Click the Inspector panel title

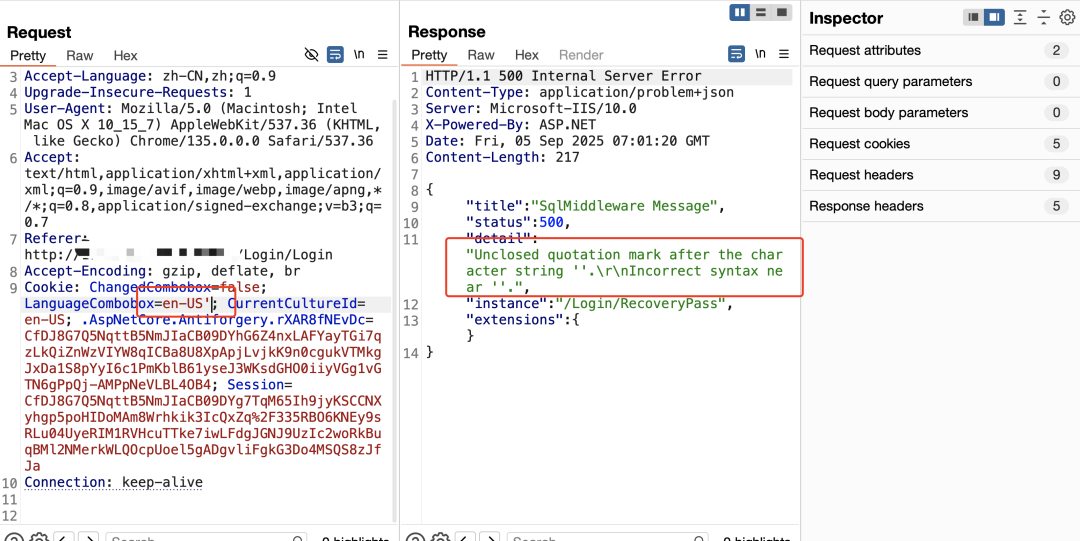click(846, 19)
